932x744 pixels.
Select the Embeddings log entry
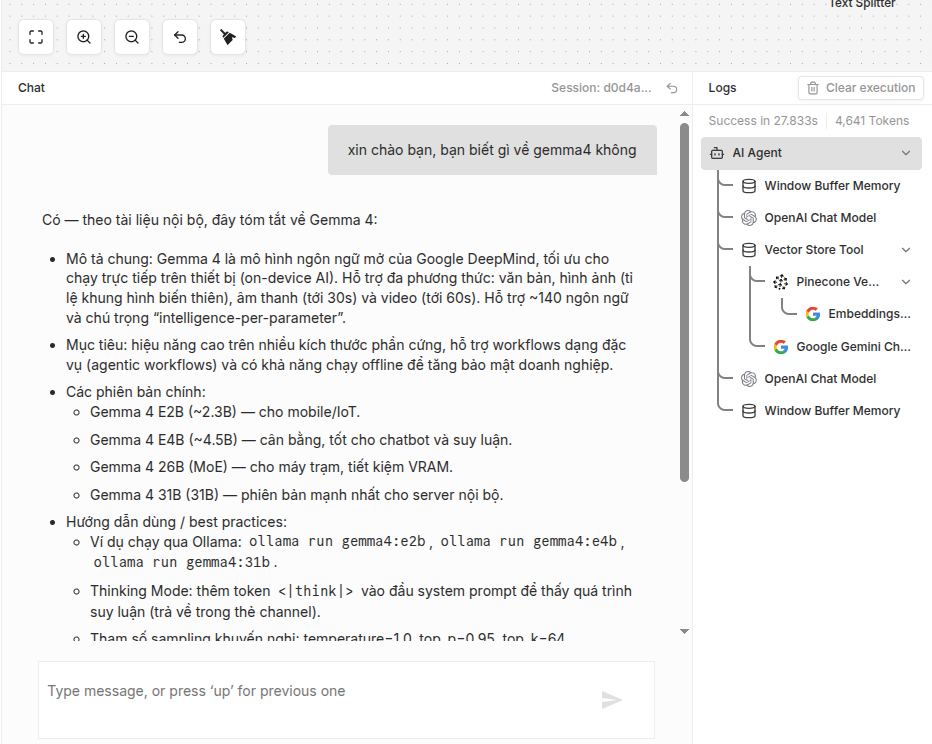(x=868, y=314)
